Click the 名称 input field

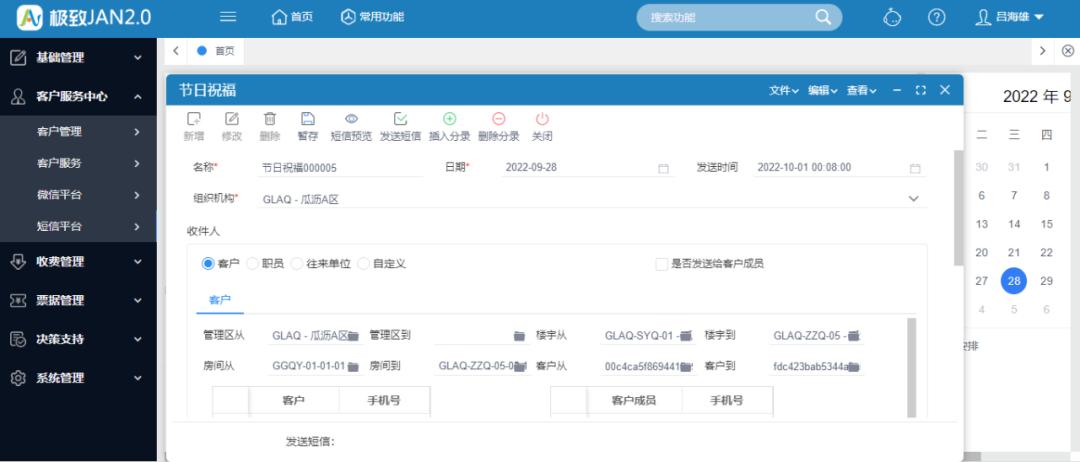(340, 167)
